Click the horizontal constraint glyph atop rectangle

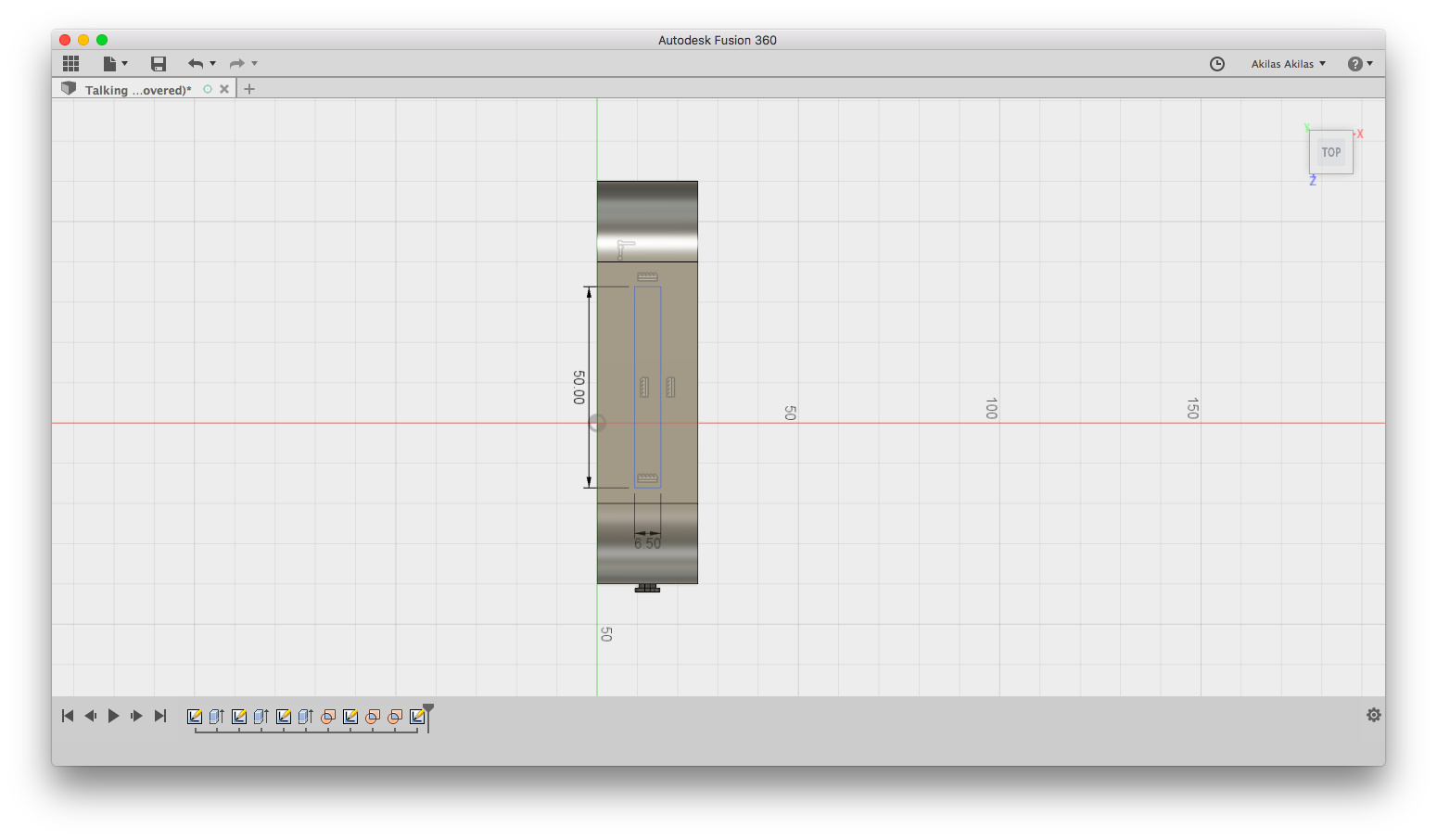pyautogui.click(x=647, y=276)
